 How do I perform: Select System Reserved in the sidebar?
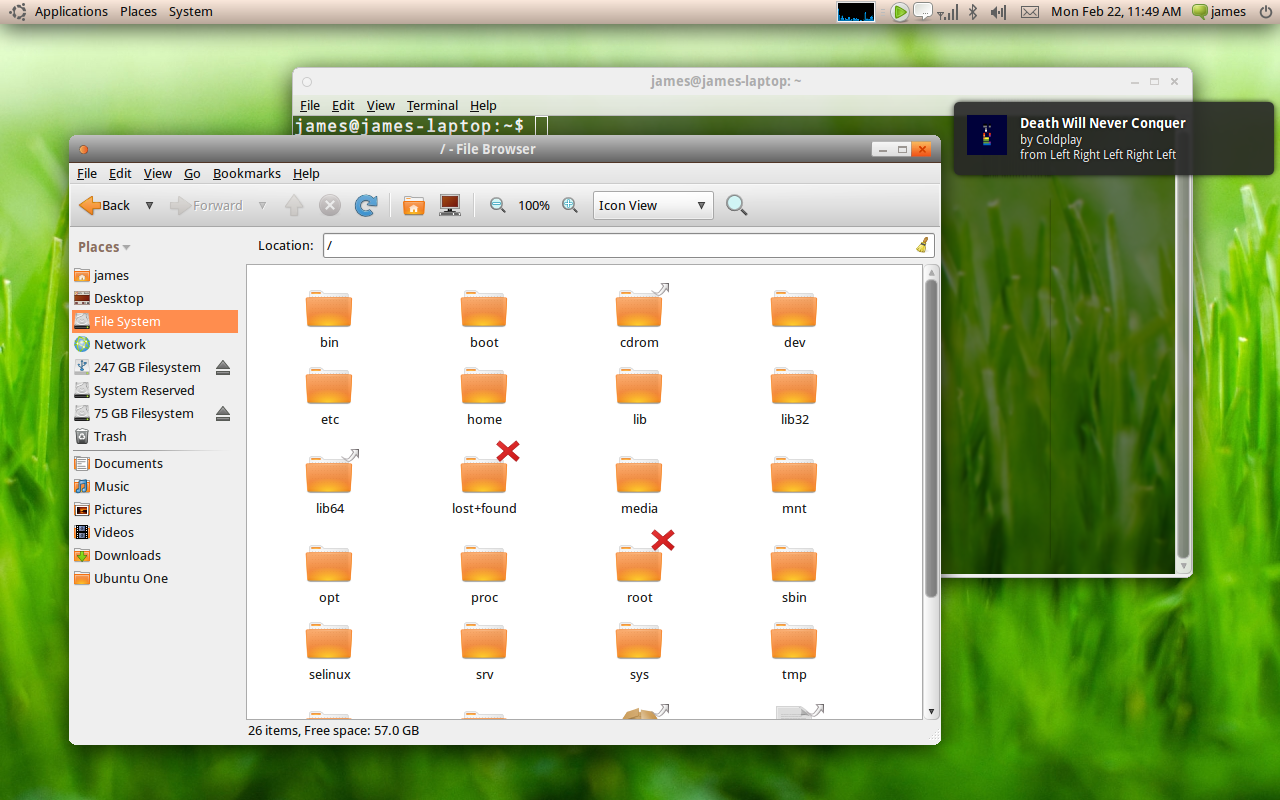tap(154, 390)
